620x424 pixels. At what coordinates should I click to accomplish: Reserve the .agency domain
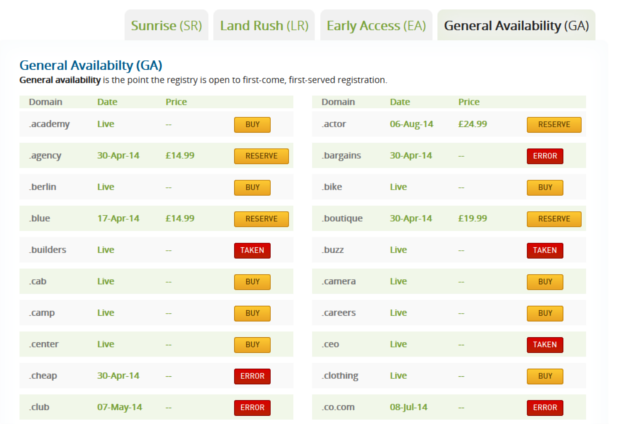coord(261,156)
